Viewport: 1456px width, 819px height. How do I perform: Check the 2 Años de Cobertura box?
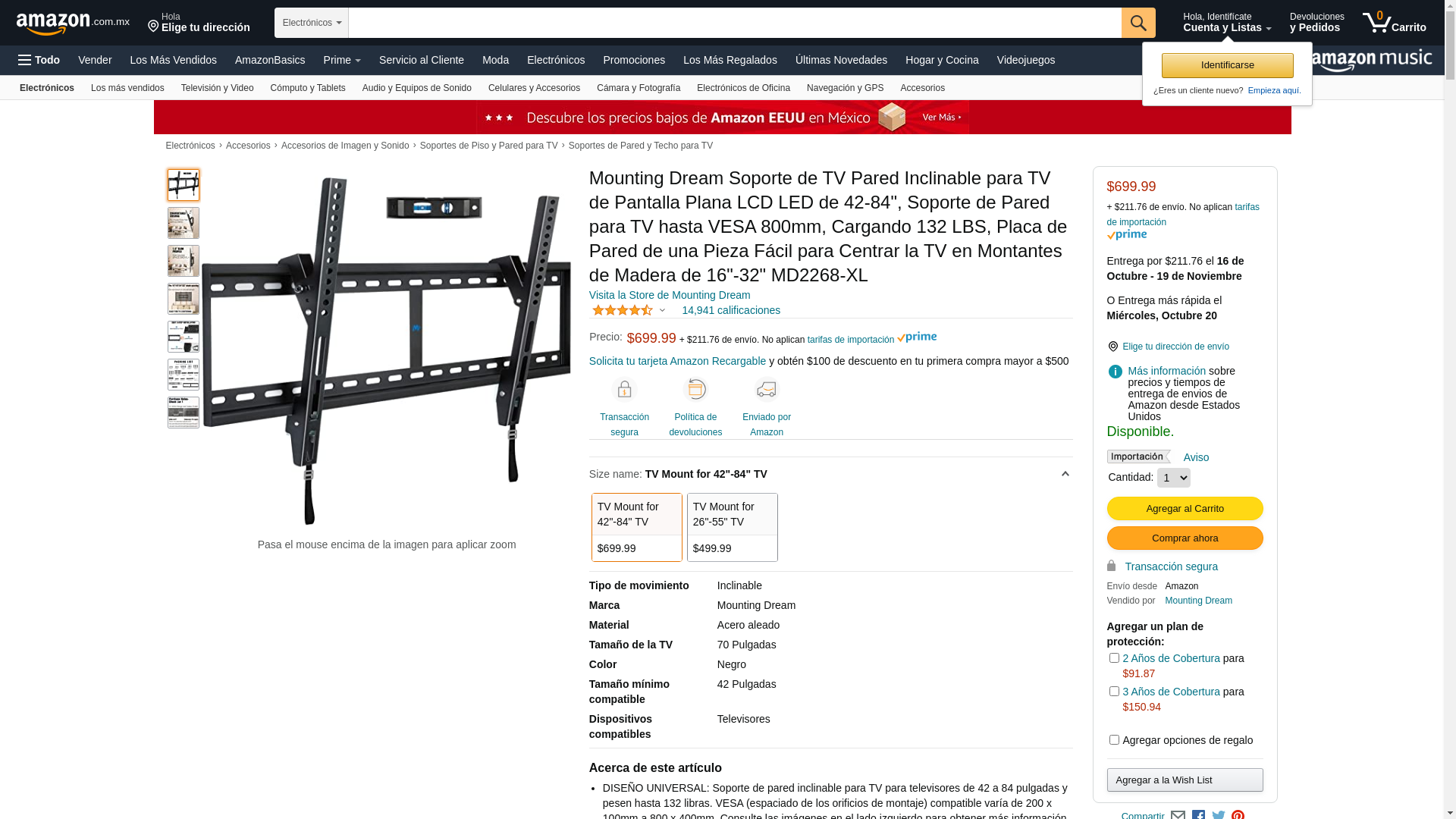pos(1114,657)
